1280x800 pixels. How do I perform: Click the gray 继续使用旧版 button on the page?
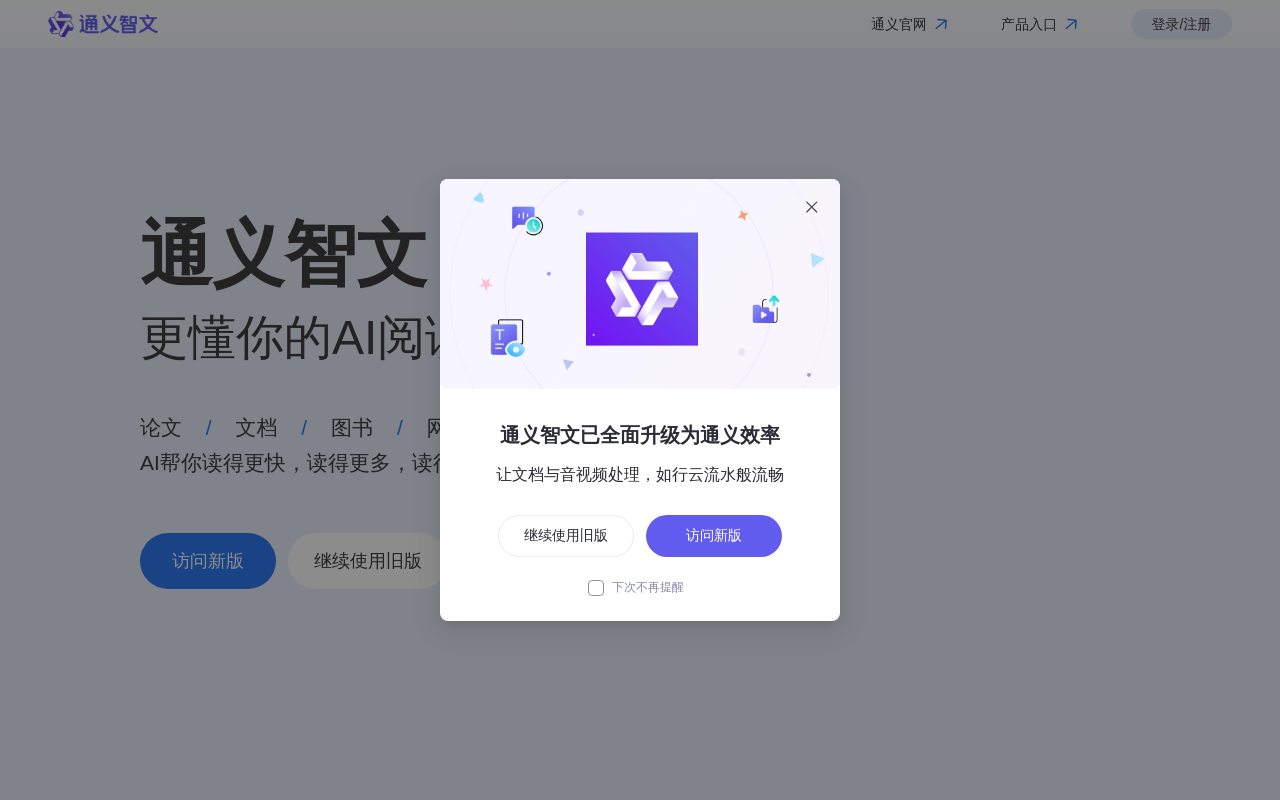coord(367,561)
